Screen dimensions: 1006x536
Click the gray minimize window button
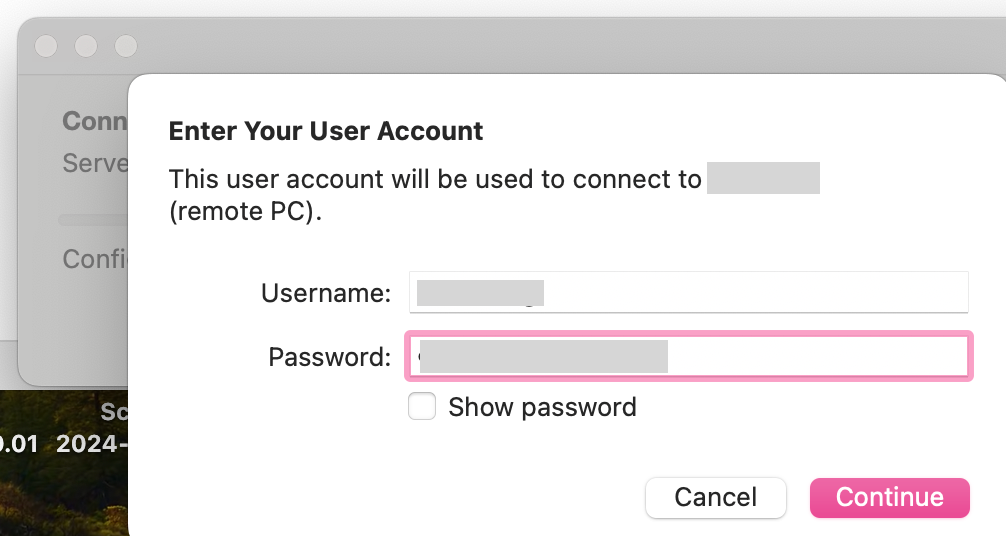coord(86,46)
